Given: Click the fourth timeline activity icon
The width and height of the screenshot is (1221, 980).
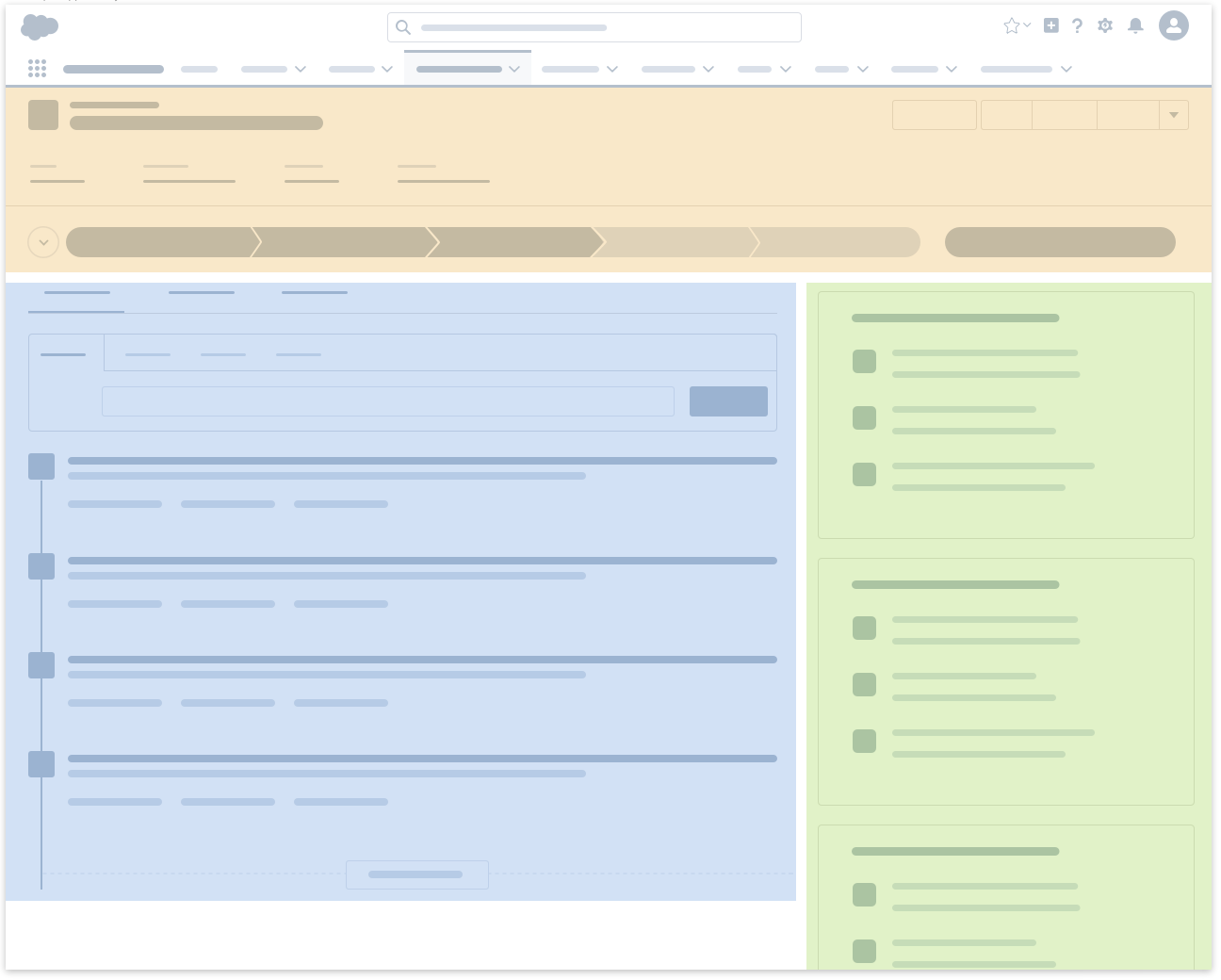Looking at the screenshot, I should pyautogui.click(x=41, y=764).
